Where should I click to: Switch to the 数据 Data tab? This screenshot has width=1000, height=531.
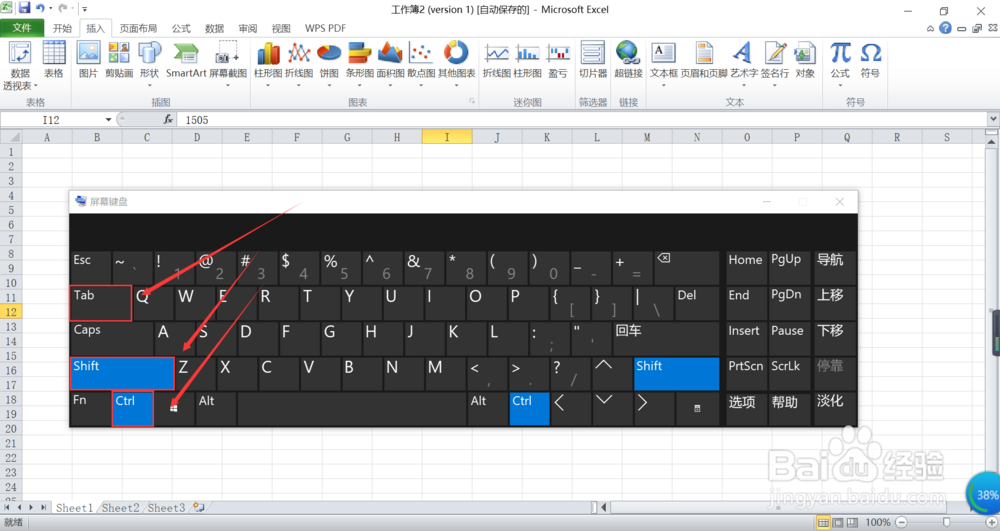(x=214, y=28)
